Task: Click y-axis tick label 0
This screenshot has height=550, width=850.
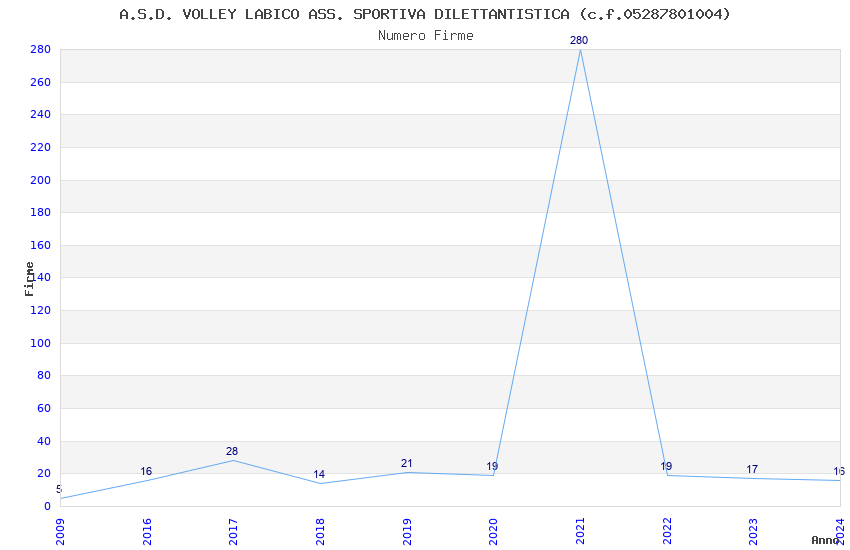Action: pyautogui.click(x=47, y=506)
